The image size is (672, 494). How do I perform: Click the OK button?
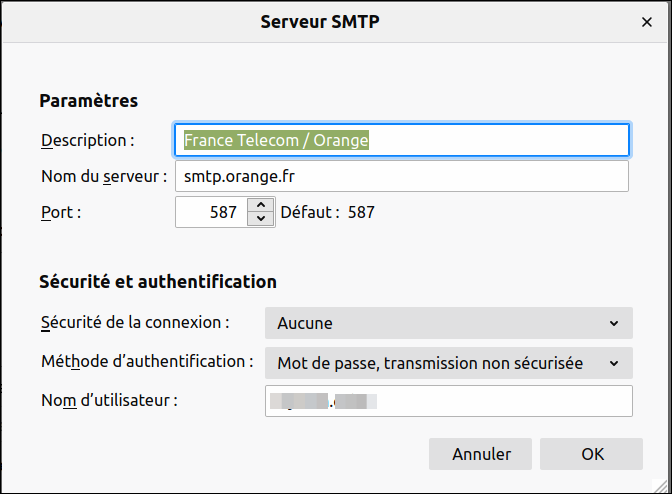[x=592, y=454]
